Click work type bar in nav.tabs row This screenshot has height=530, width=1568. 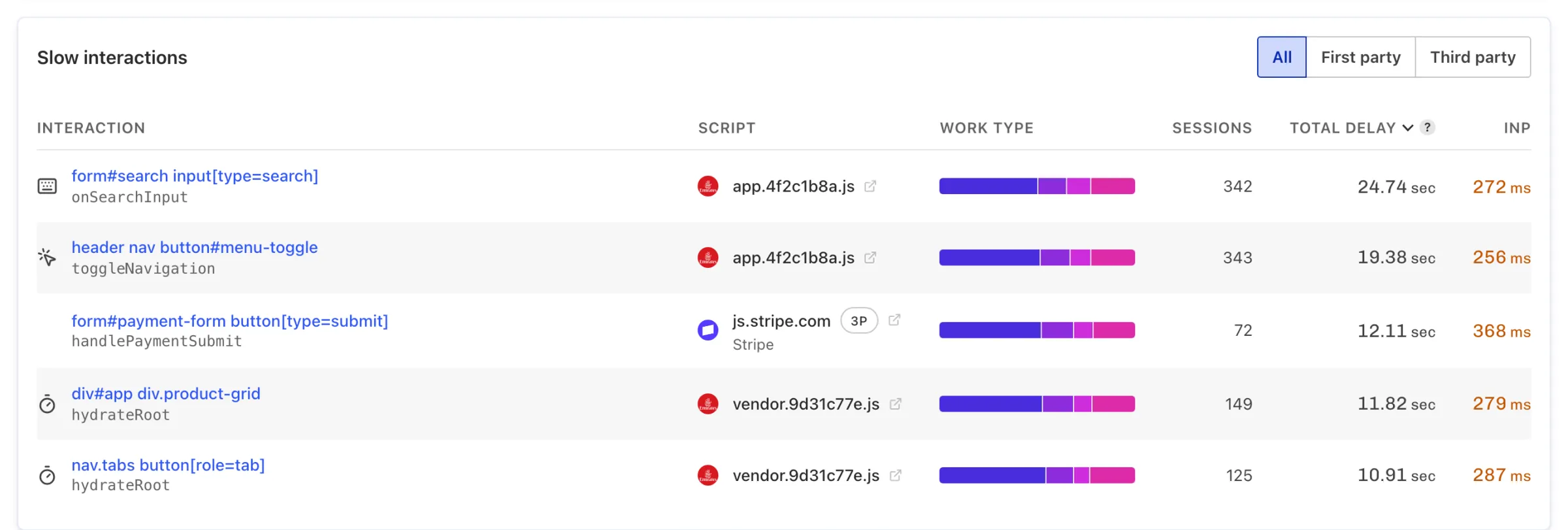click(x=1037, y=475)
